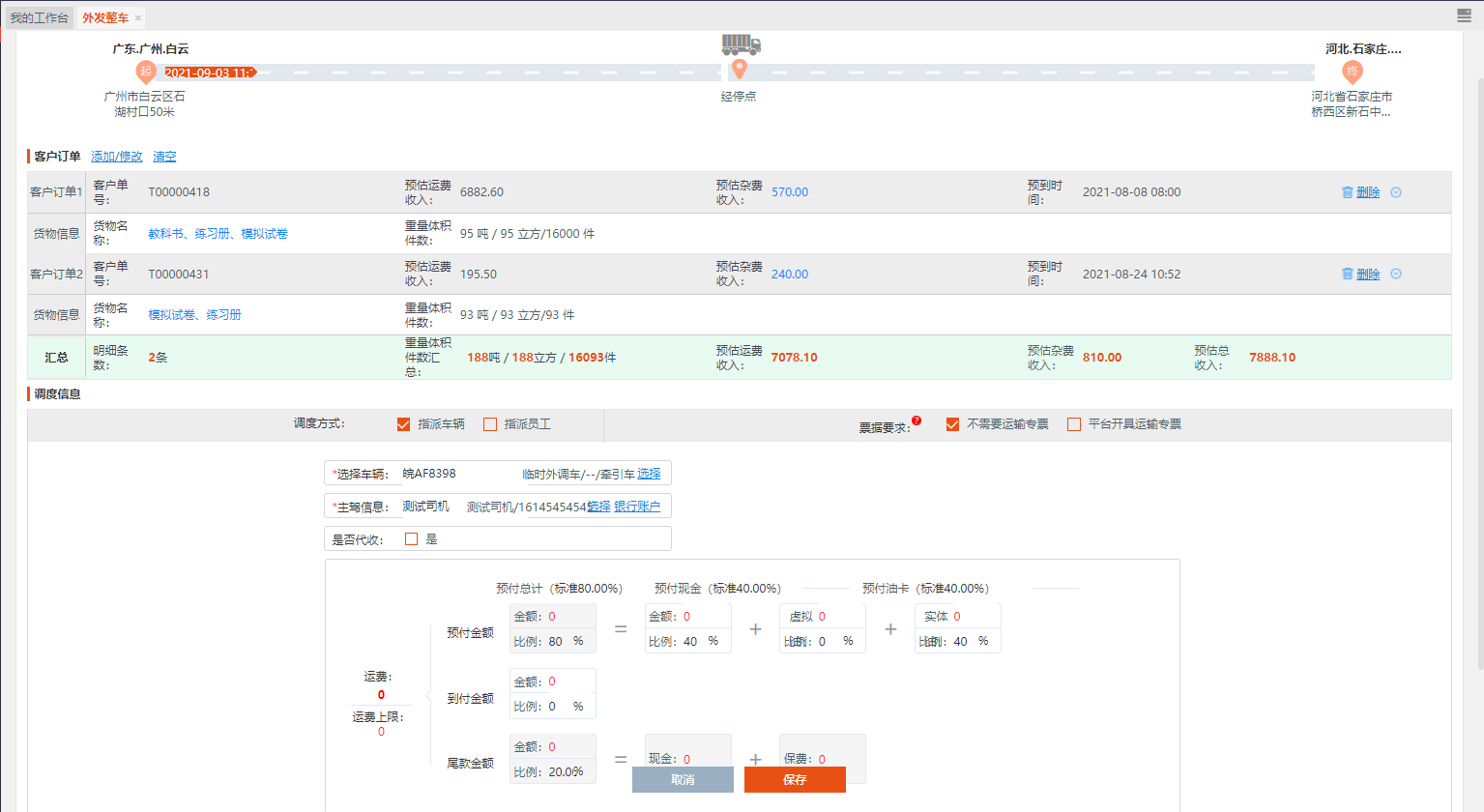Viewport: 1484px width, 812px height.
Task: Click the vehicle field showing 皖AF8398
Action: (459, 474)
